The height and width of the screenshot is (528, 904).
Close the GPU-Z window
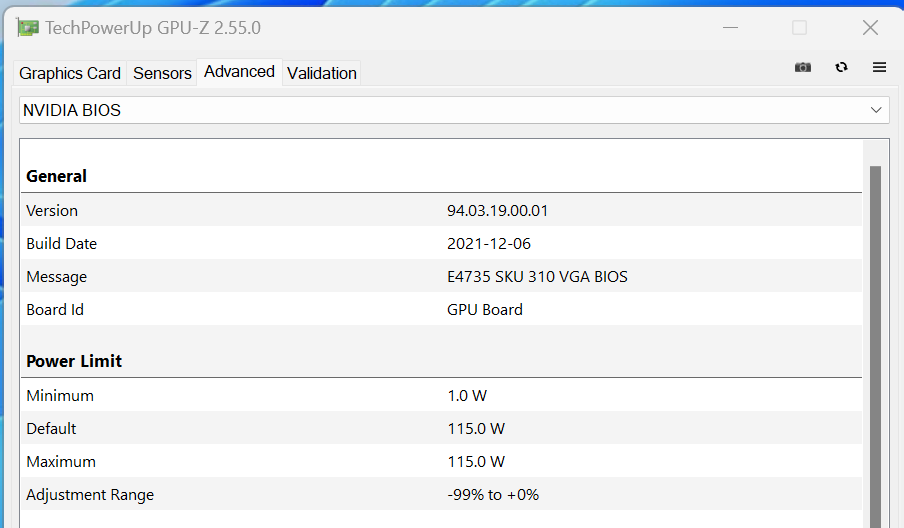pos(870,27)
